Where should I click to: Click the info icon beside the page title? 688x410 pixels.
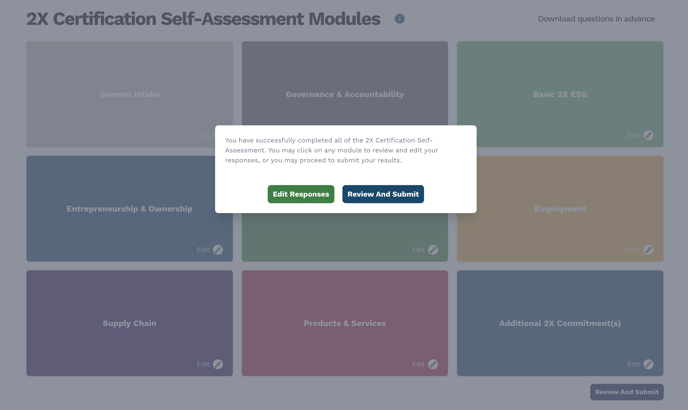coord(399,19)
